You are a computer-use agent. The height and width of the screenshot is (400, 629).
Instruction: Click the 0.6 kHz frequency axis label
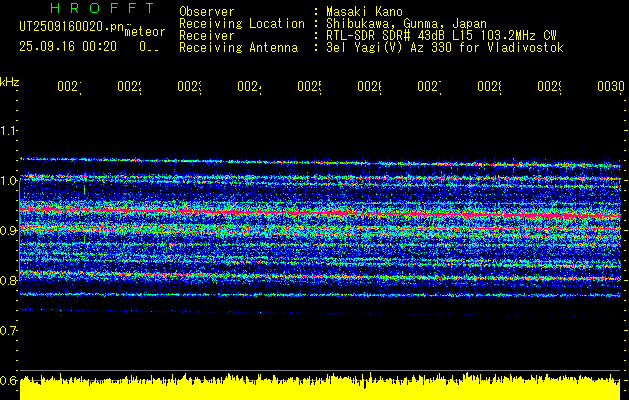pos(8,380)
